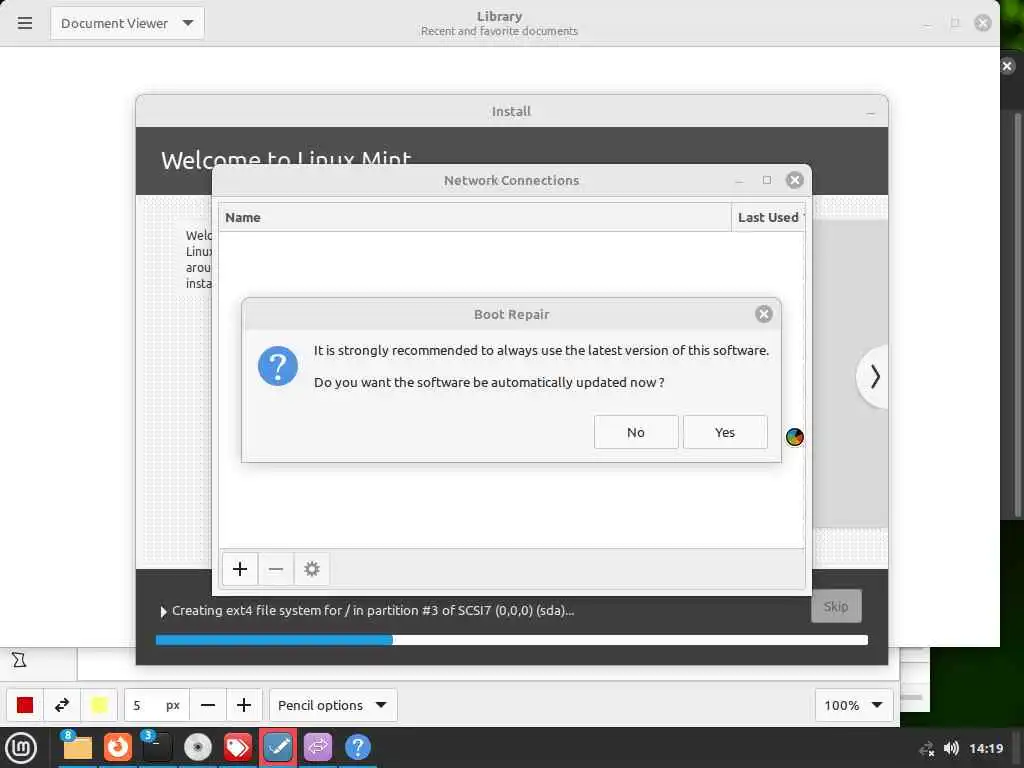This screenshot has width=1024, height=768.
Task: Open the Pencil options dropdown
Action: (x=333, y=705)
